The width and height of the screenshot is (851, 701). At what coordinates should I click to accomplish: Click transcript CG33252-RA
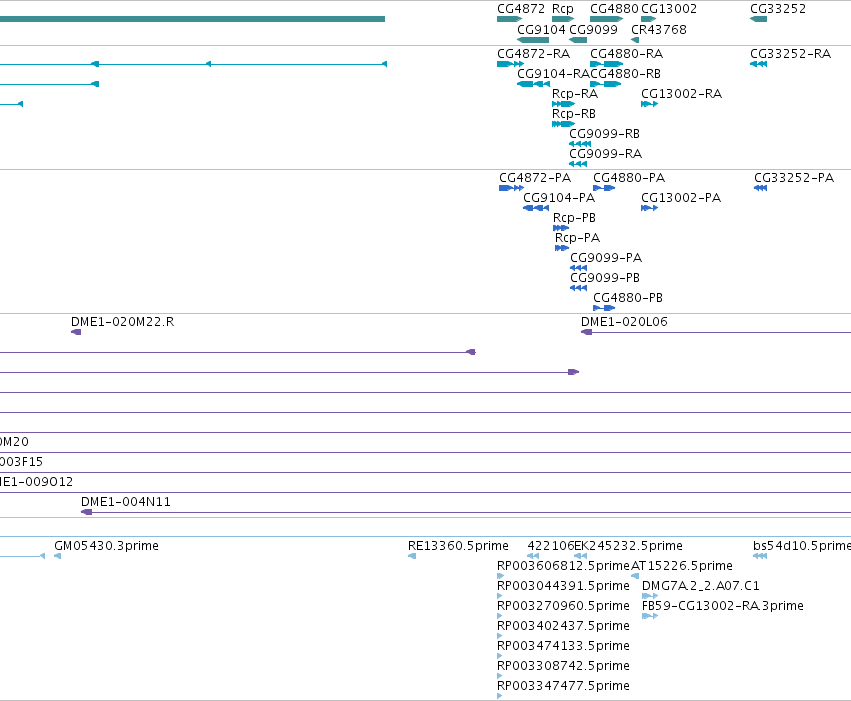(x=790, y=54)
